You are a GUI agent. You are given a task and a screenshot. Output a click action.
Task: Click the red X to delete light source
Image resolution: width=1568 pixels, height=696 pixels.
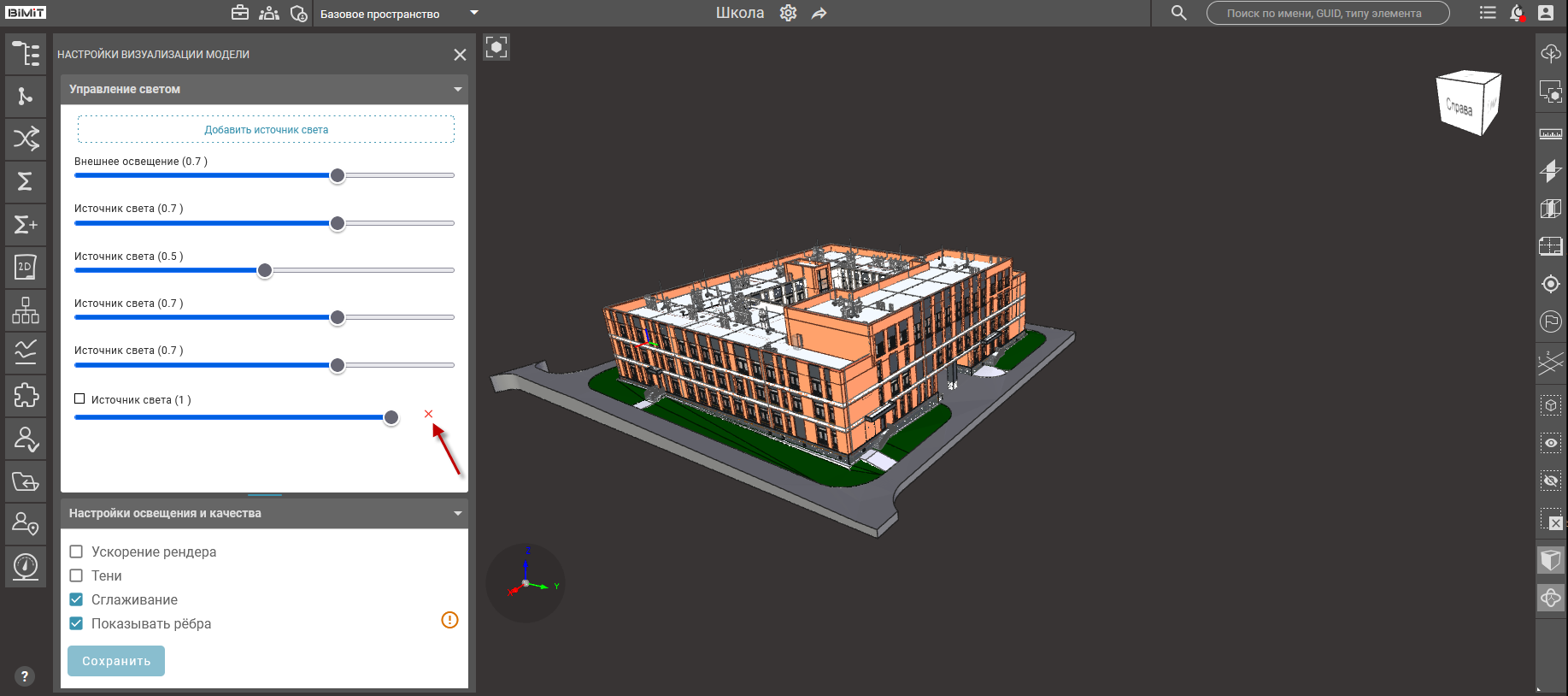tap(428, 414)
